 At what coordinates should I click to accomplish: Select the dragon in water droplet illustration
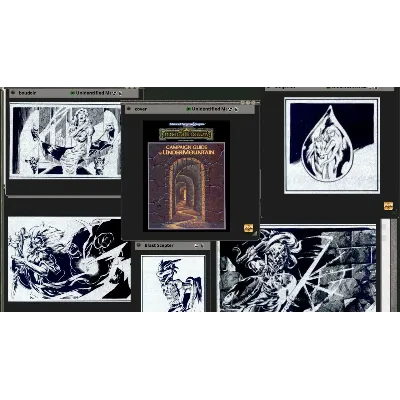click(332, 145)
